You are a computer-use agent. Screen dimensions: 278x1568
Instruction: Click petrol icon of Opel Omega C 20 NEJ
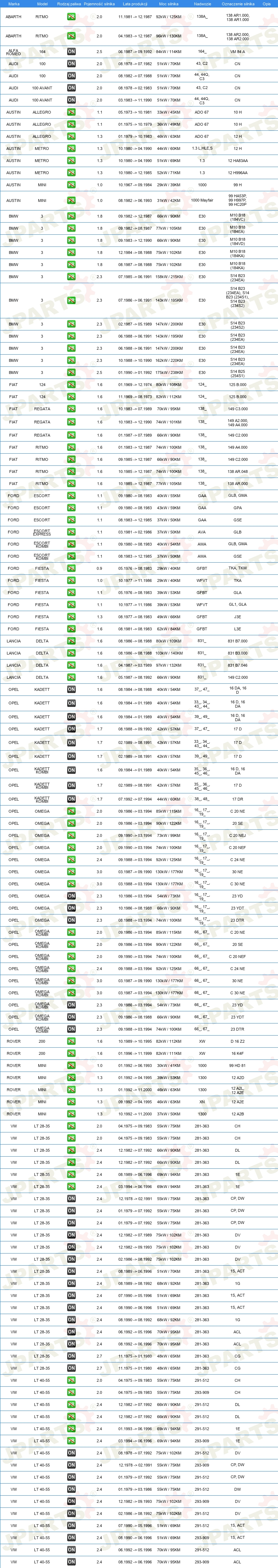coord(71,836)
